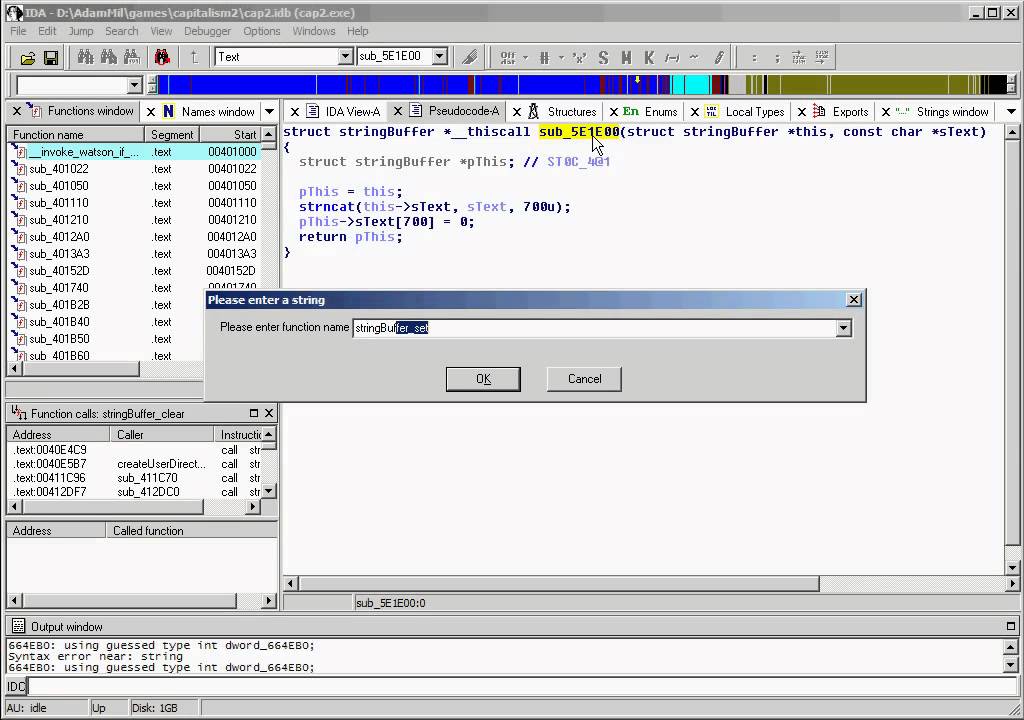Open the sub_5E1E00 function dropdown
This screenshot has width=1024, height=720.
click(x=440, y=57)
